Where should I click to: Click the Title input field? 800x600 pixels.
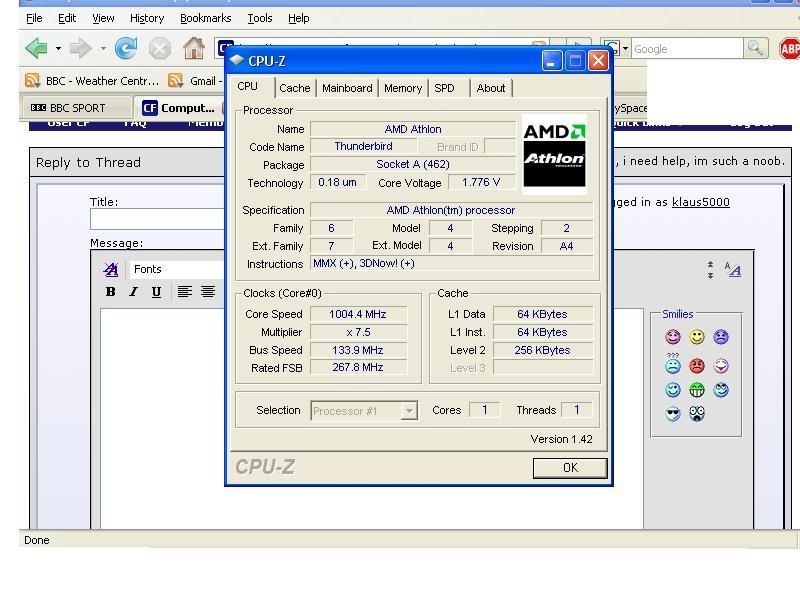160,219
